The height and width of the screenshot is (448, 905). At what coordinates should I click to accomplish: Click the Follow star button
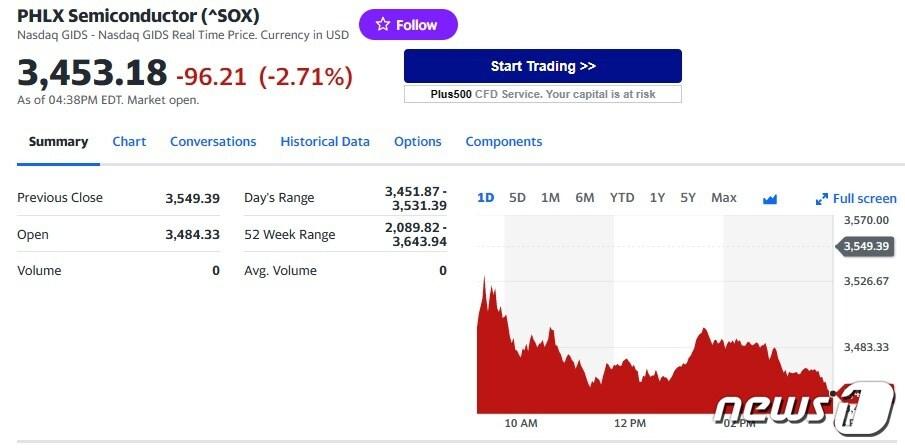[407, 25]
